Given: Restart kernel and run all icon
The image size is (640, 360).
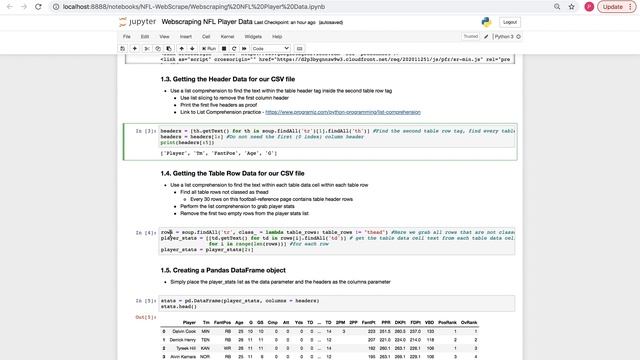Looking at the screenshot, I should click(244, 49).
